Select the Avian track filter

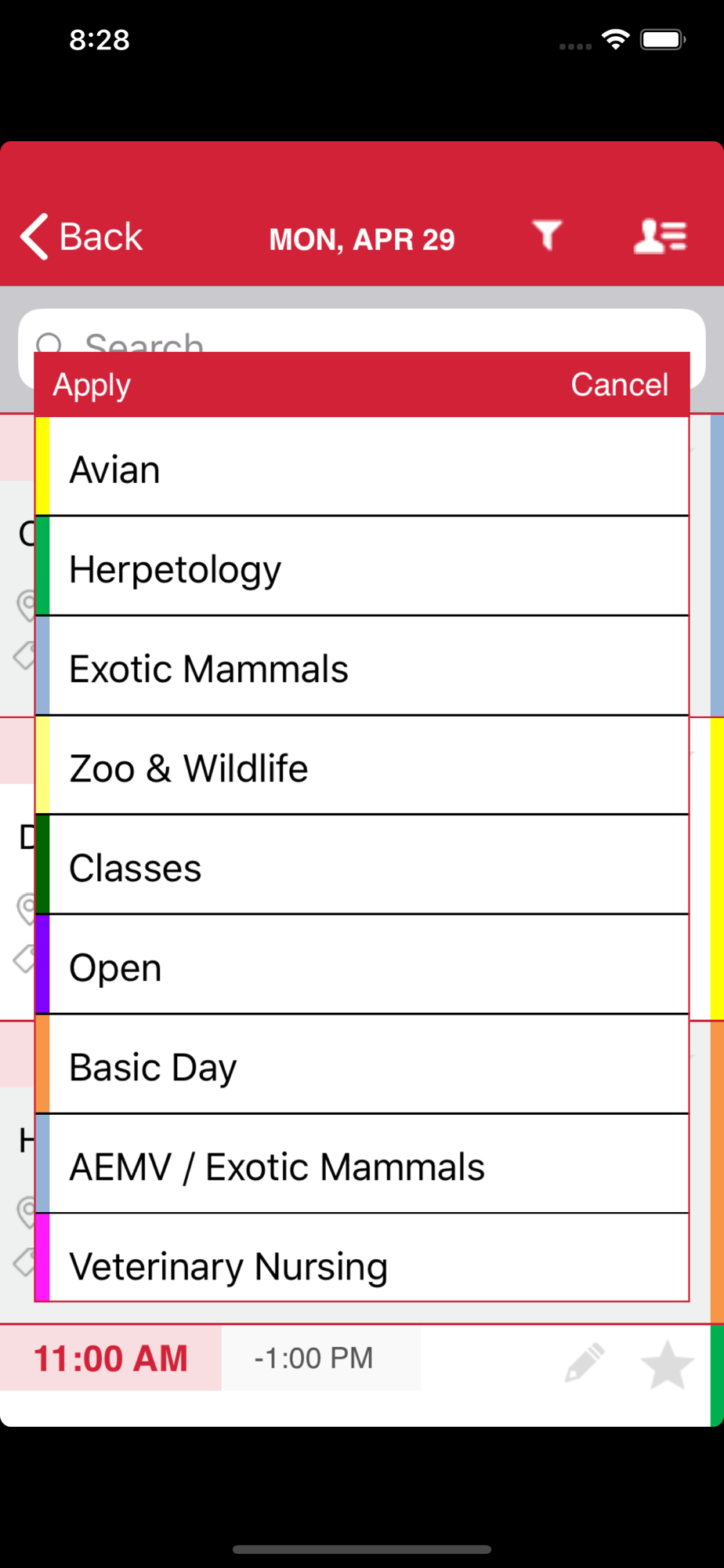[x=362, y=466]
